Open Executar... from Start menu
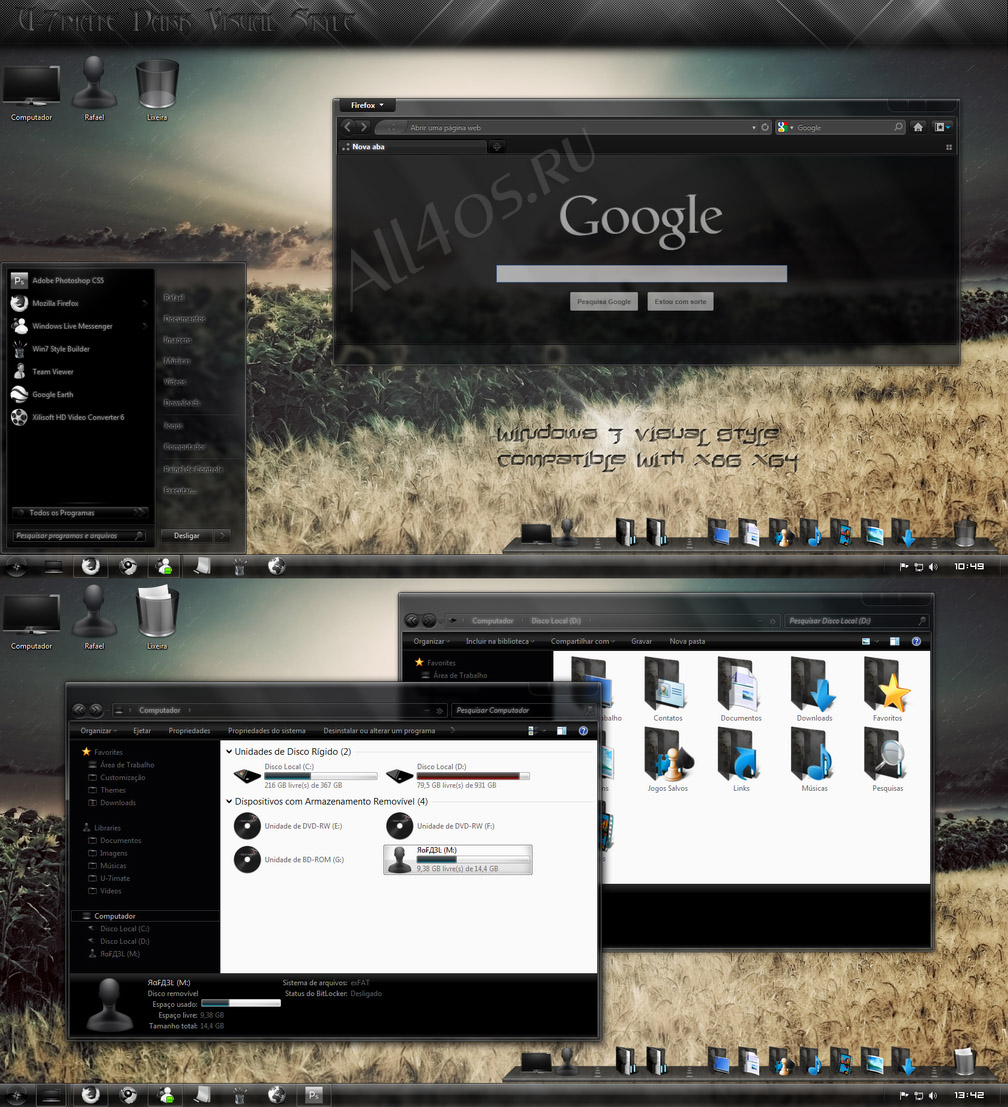 (180, 490)
